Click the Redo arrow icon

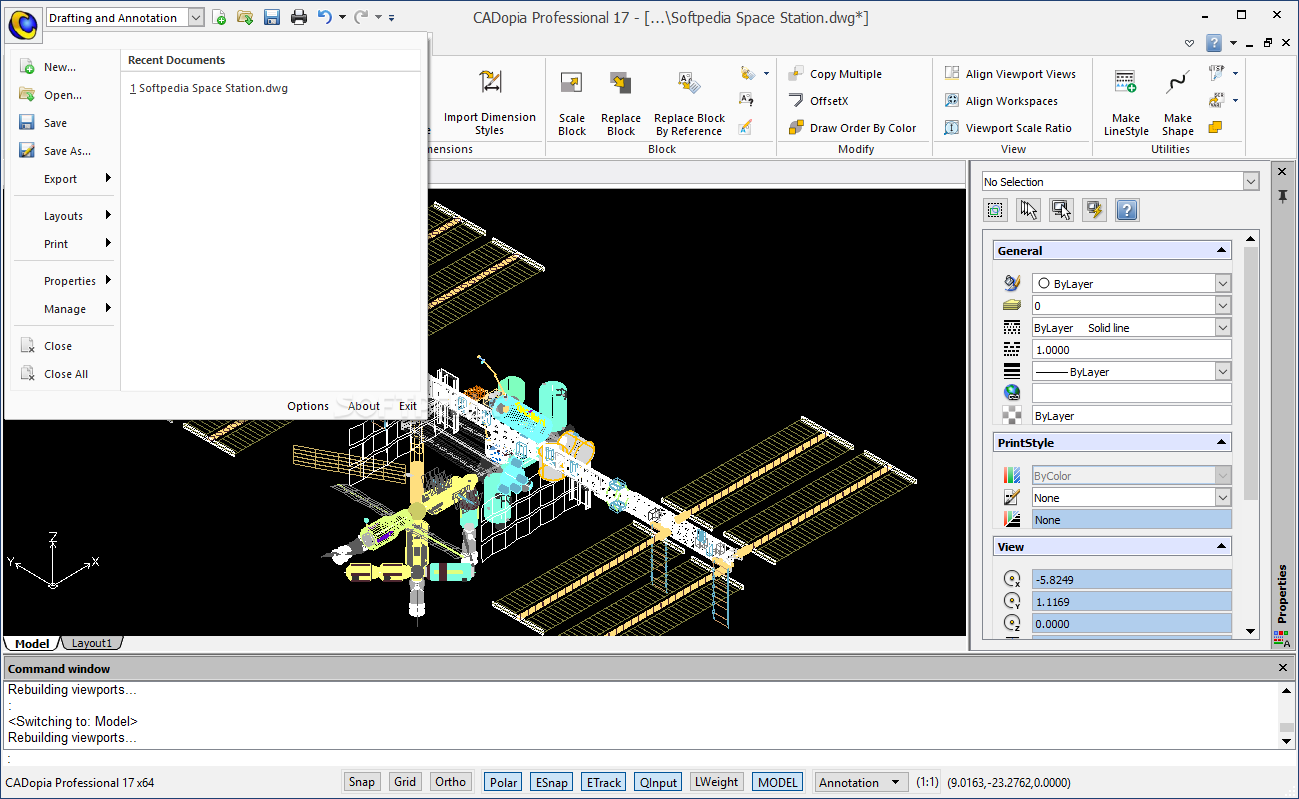pyautogui.click(x=361, y=17)
